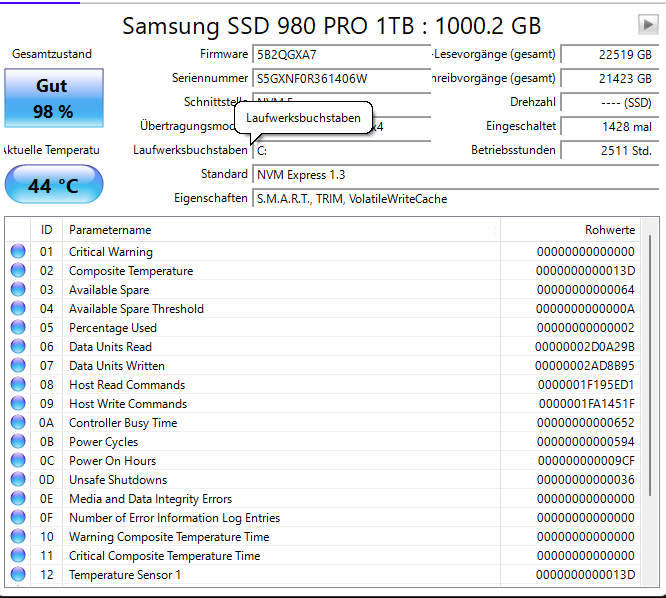Select Media and Data Integrity Errors name
The height and width of the screenshot is (598, 666).
pos(150,499)
